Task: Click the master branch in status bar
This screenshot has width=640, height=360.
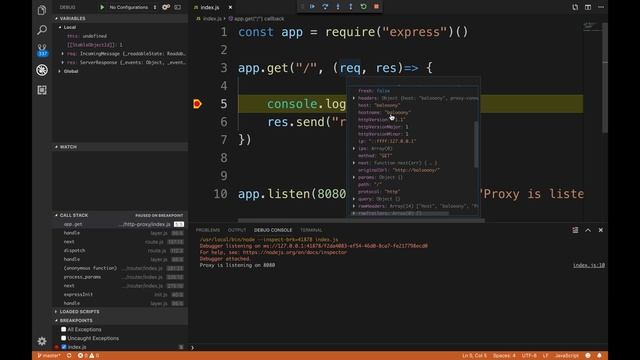Action: pos(49,356)
